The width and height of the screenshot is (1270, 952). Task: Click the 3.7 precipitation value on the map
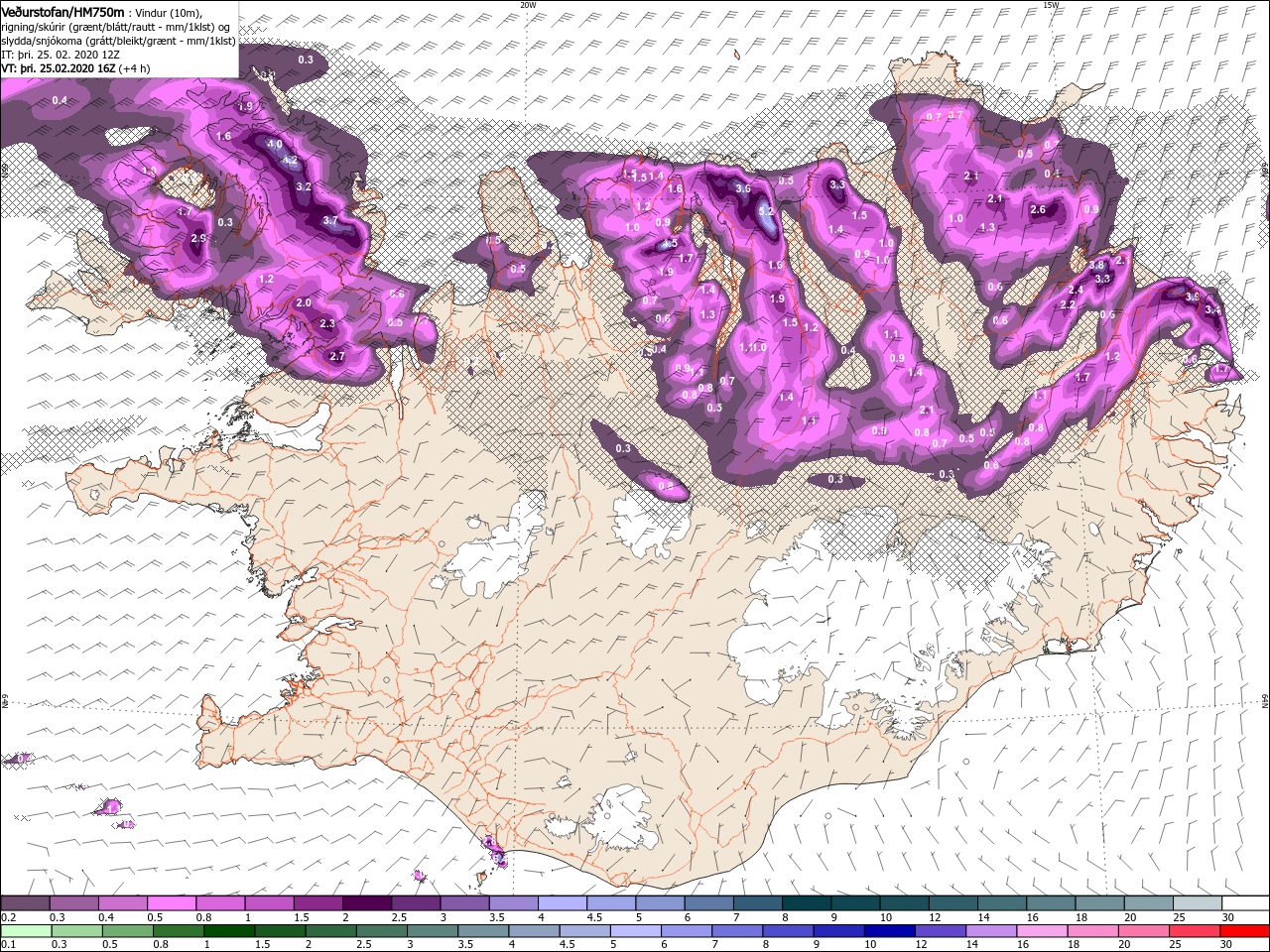(330, 220)
